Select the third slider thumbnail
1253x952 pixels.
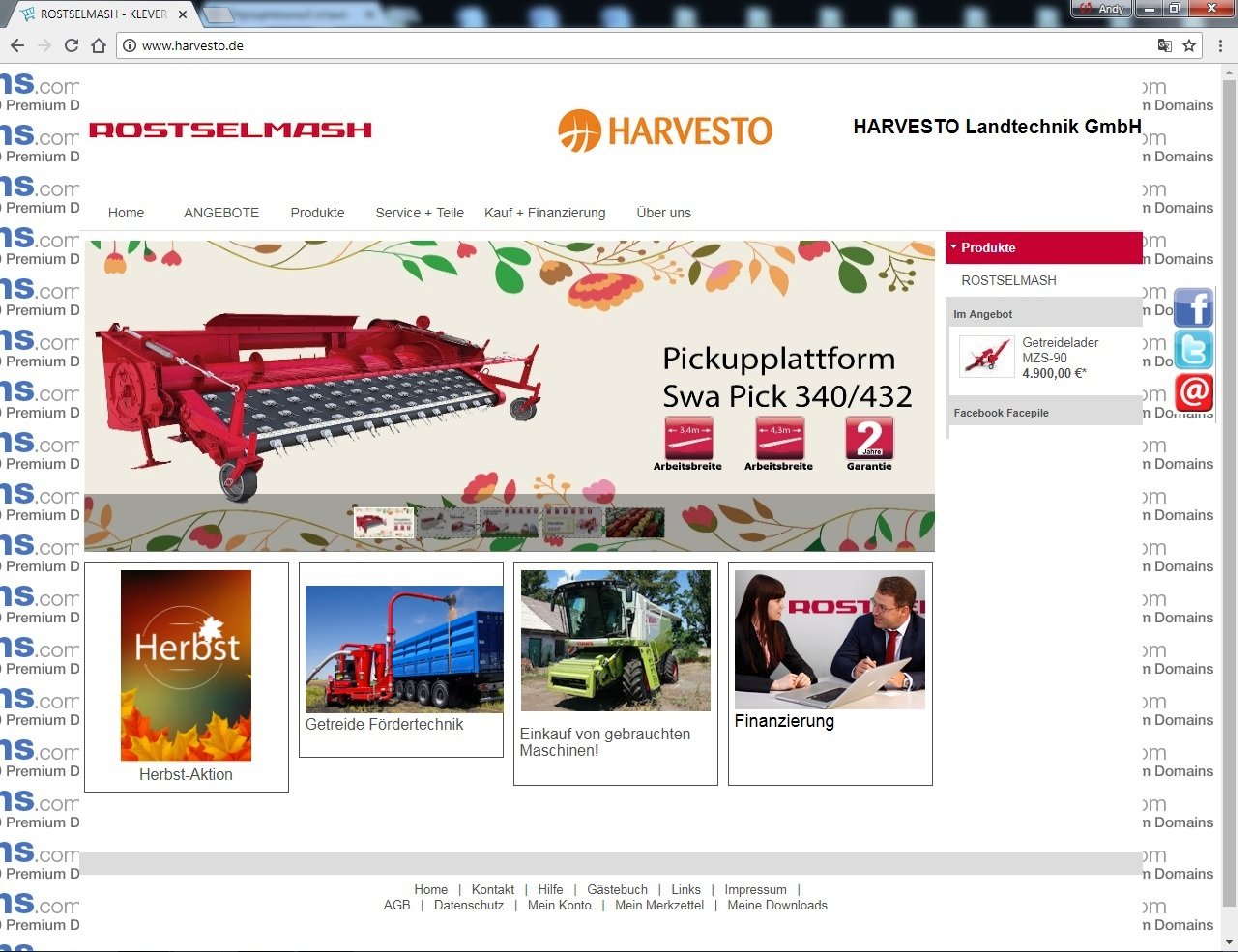coord(510,523)
